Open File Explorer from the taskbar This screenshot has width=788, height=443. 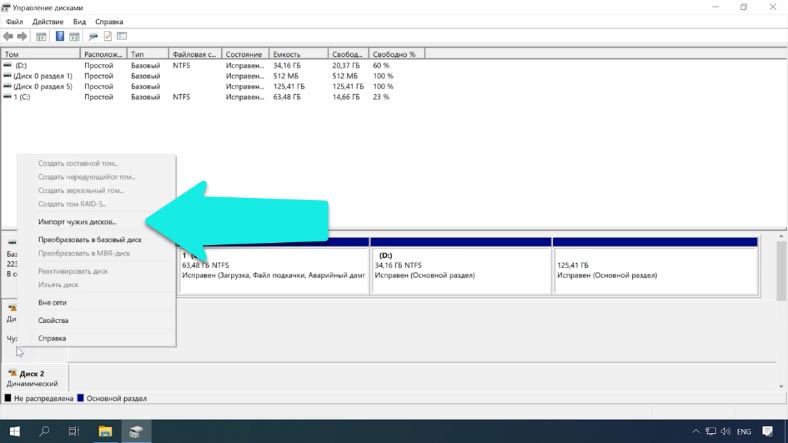[105, 431]
